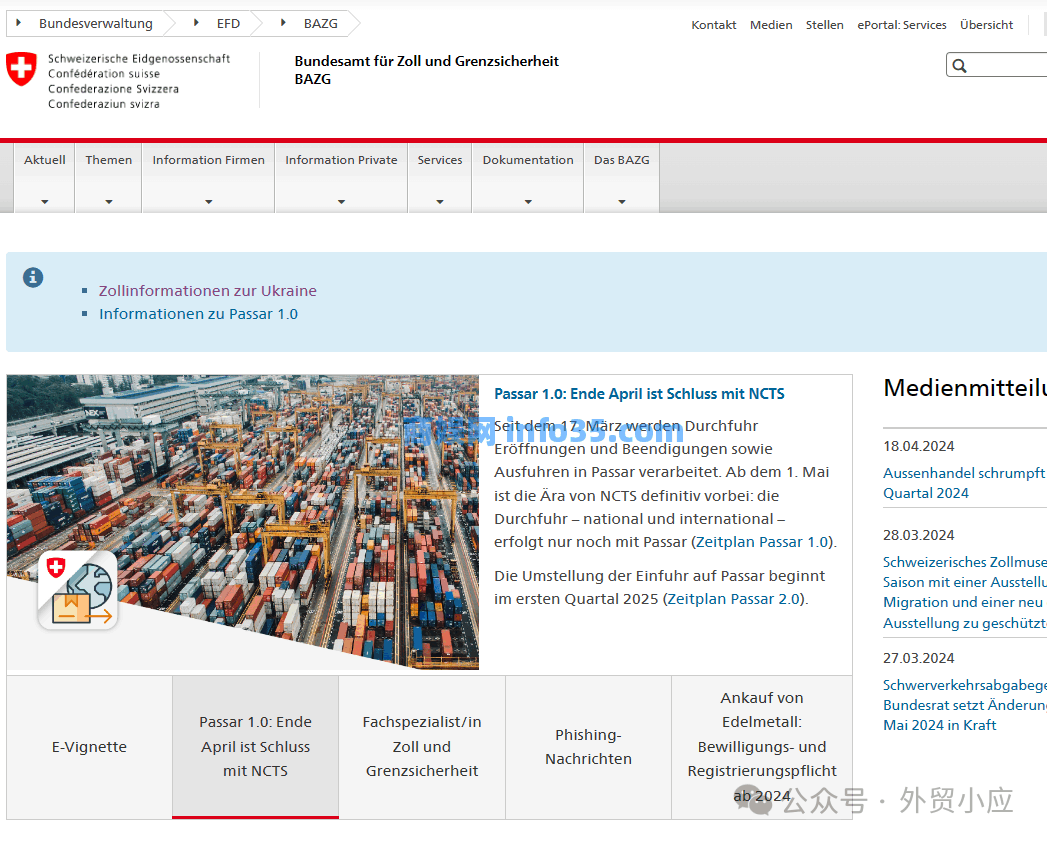
Task: Click the arrow before Bundesverwaltung
Action: point(19,23)
